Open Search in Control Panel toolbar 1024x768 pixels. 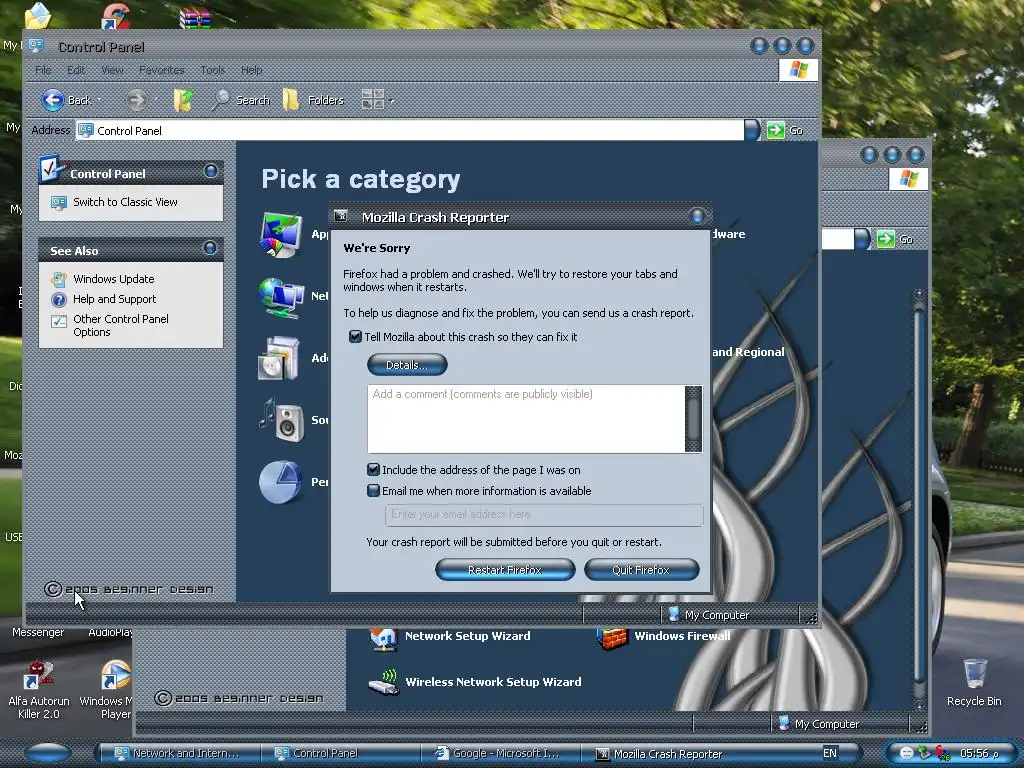(241, 100)
